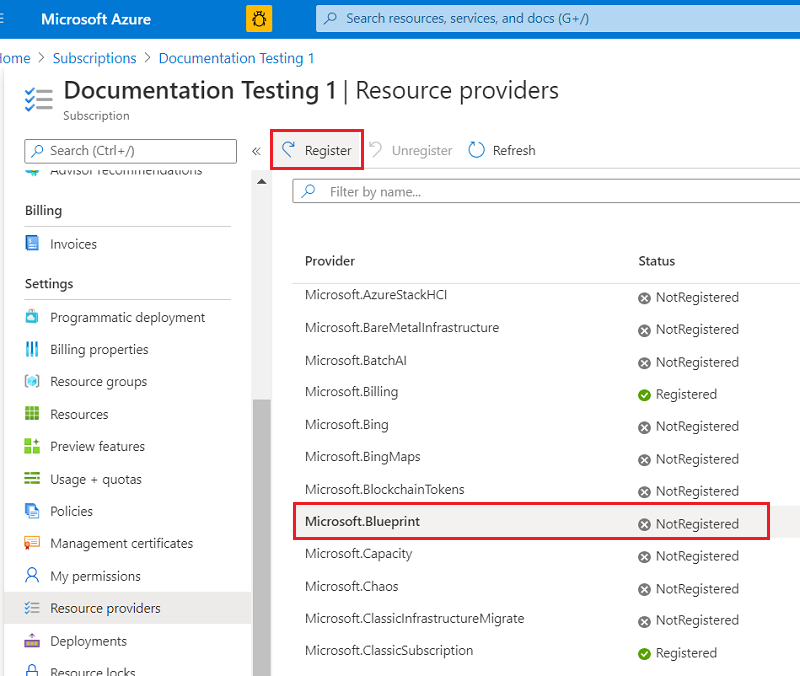Click the Register refresh-arrow icon
This screenshot has height=676, width=800.
pyautogui.click(x=289, y=149)
